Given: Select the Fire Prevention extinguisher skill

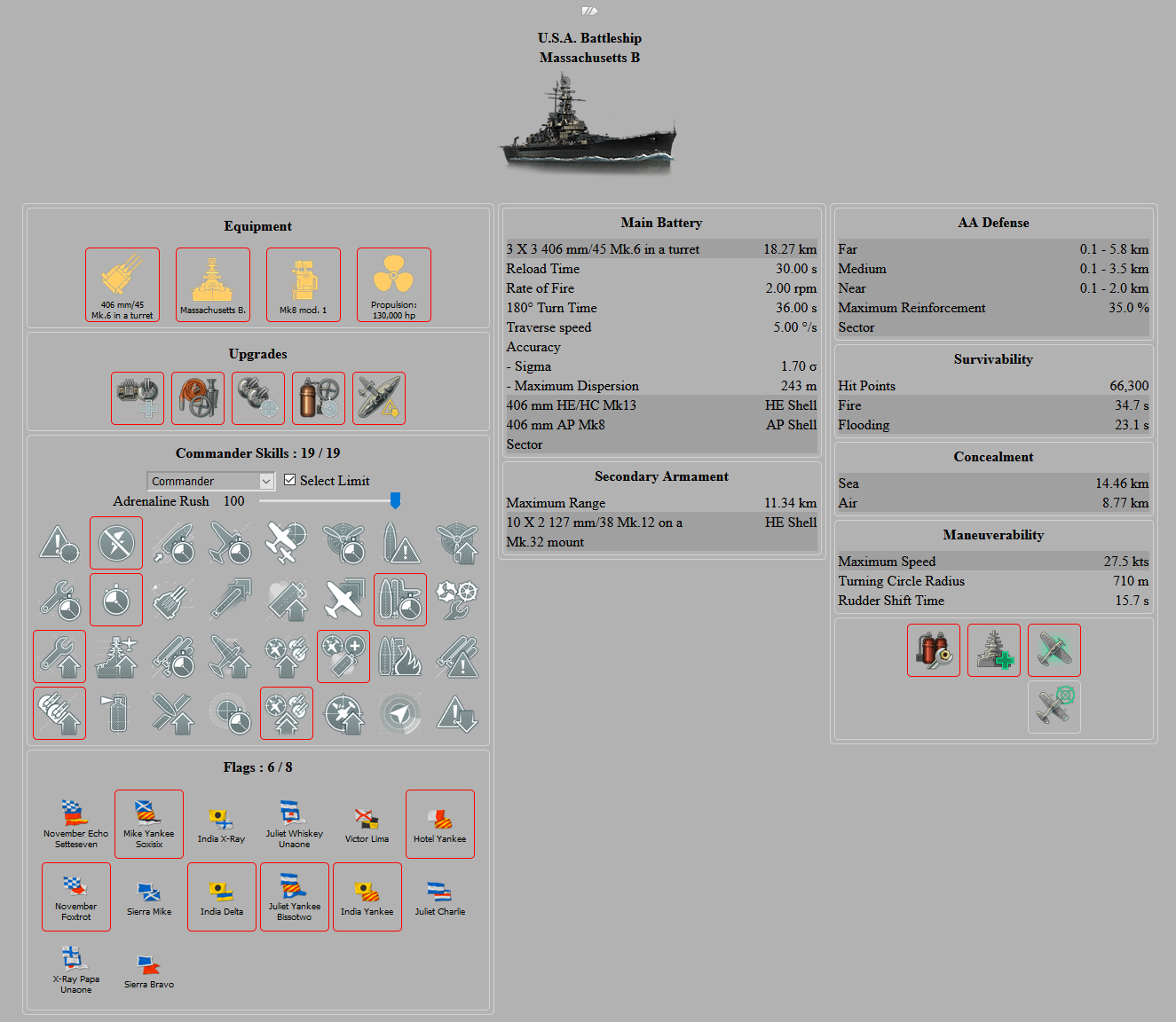Looking at the screenshot, I should pos(116,713).
